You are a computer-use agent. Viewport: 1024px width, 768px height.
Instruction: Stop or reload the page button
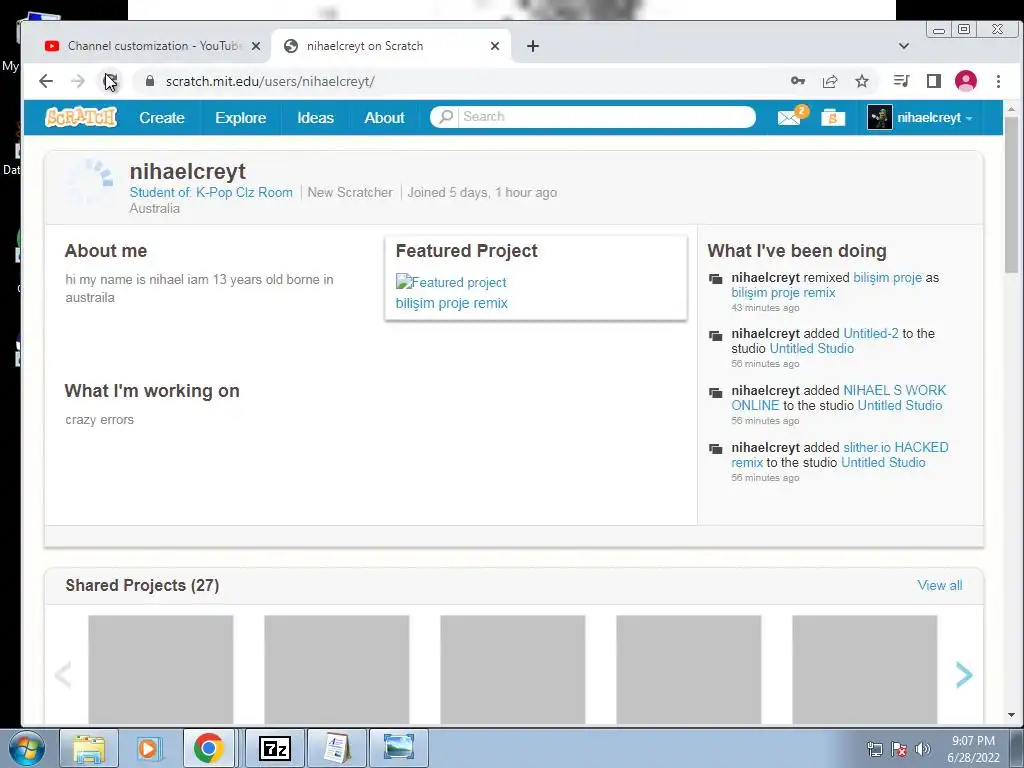110,81
